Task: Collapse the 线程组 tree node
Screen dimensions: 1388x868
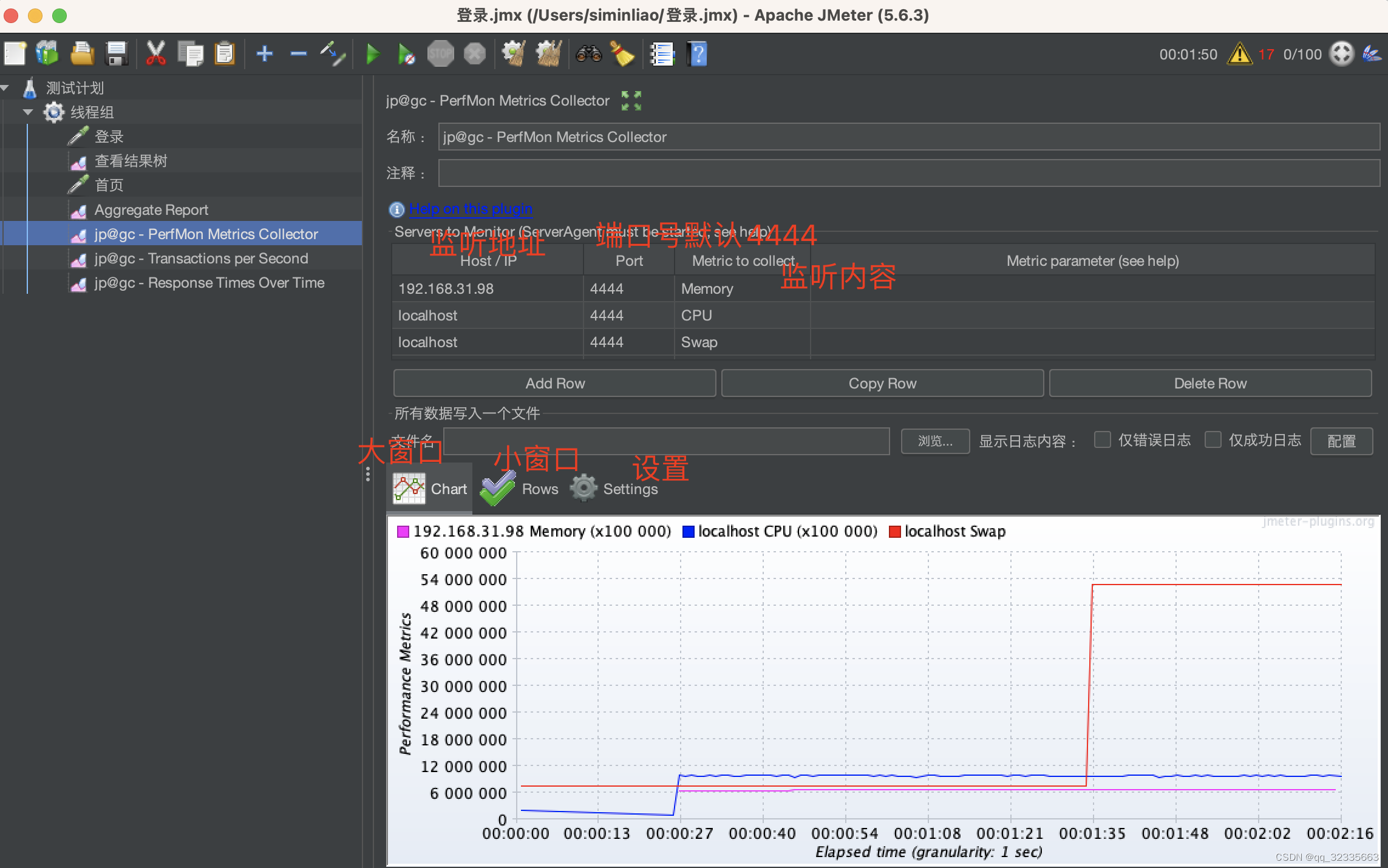Action: (27, 112)
